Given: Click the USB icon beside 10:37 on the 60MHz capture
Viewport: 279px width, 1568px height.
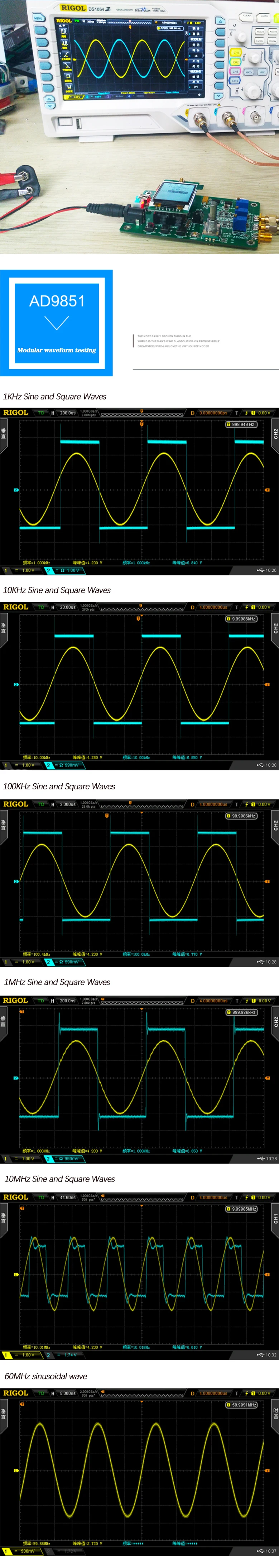Looking at the screenshot, I should pyautogui.click(x=260, y=1551).
